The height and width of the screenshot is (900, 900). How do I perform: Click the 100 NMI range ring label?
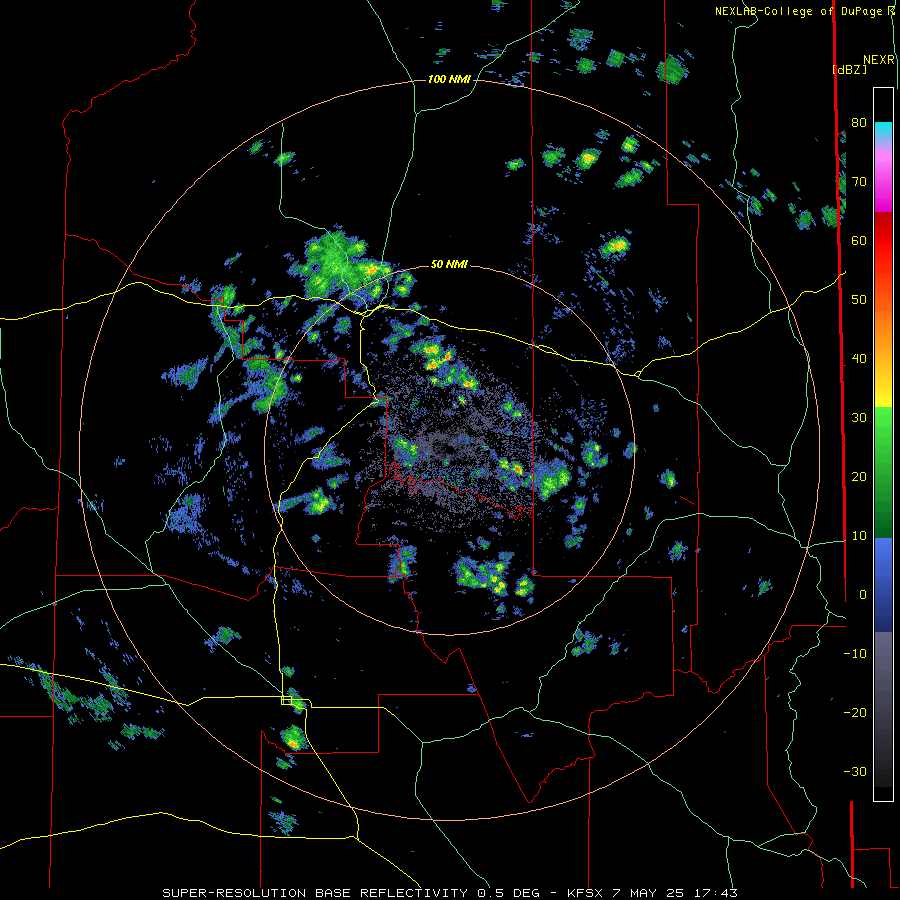pyautogui.click(x=449, y=79)
